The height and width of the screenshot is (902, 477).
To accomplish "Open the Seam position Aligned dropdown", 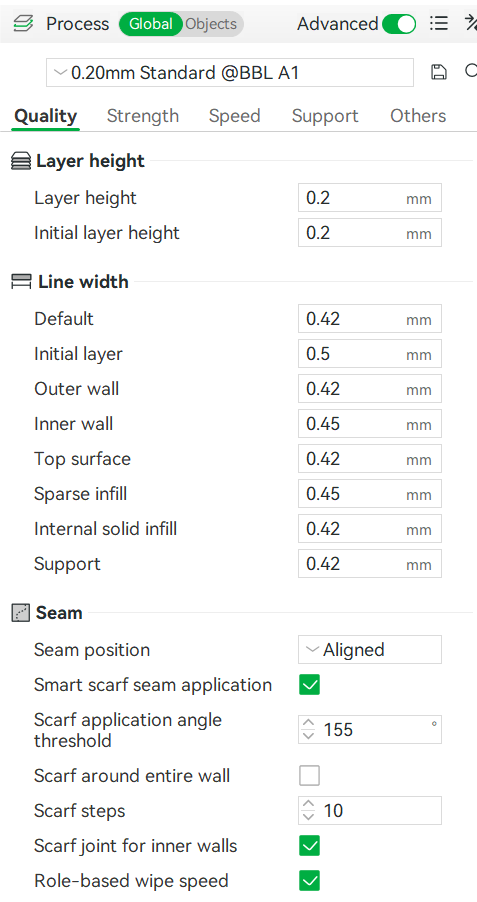I will coord(370,650).
